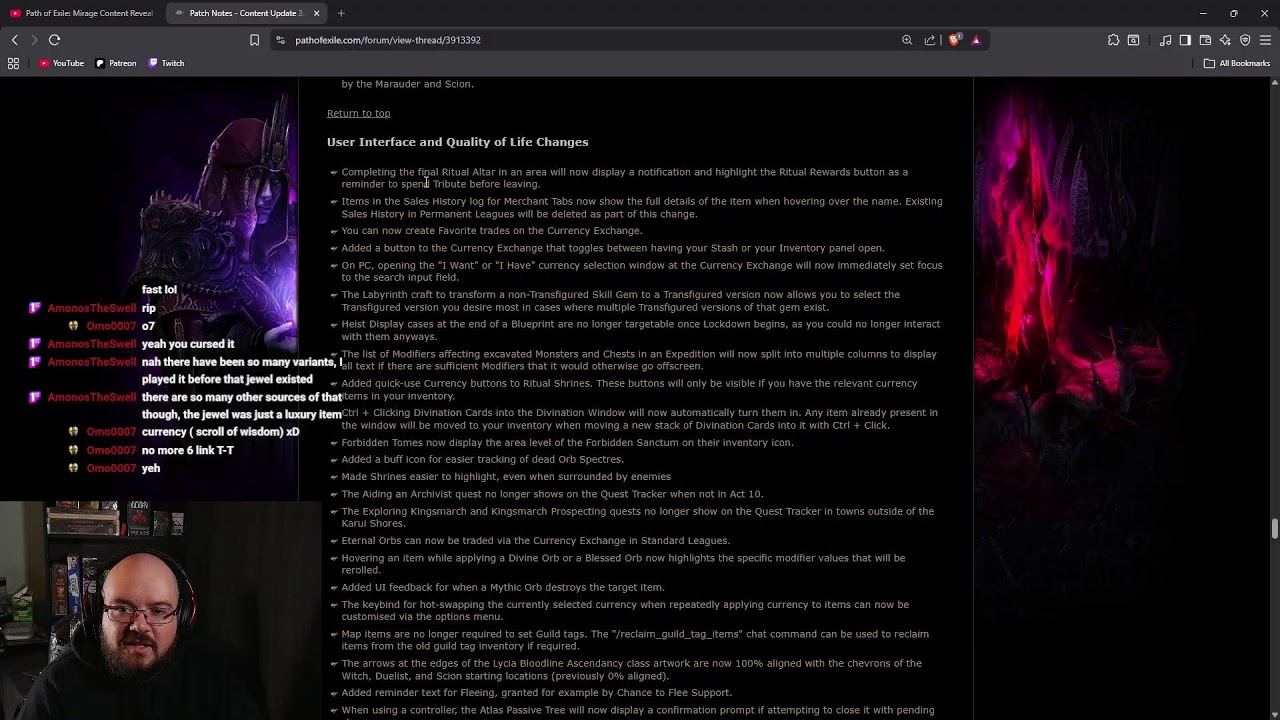This screenshot has width=1280, height=720.
Task: Open site settings icon in address bar
Action: 281,40
